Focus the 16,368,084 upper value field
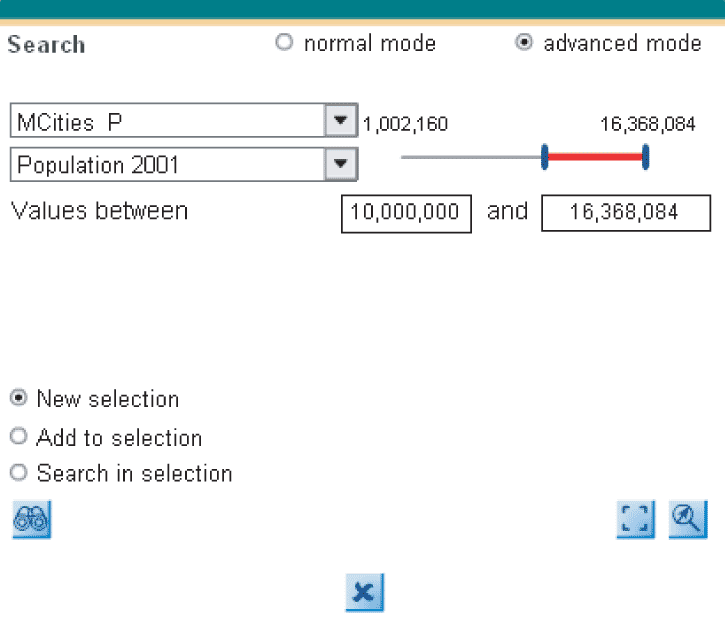Screen dimensions: 725x624 (624, 213)
